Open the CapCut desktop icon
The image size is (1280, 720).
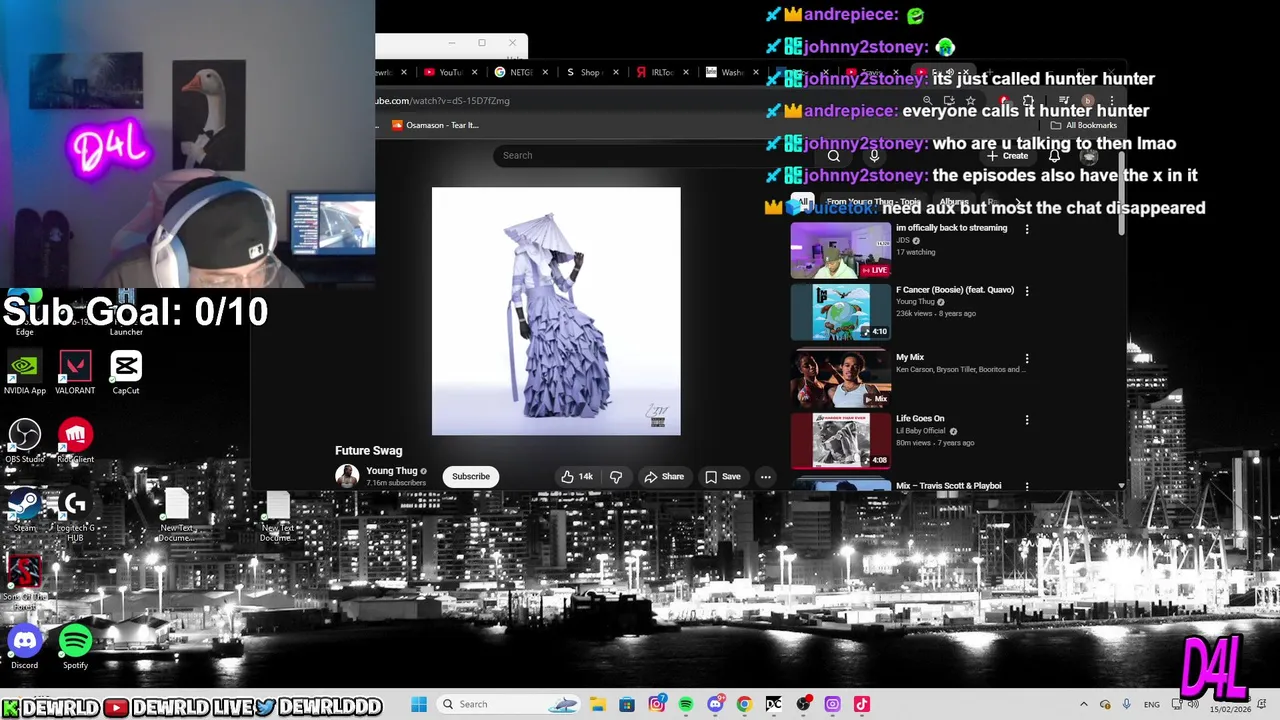(x=126, y=372)
